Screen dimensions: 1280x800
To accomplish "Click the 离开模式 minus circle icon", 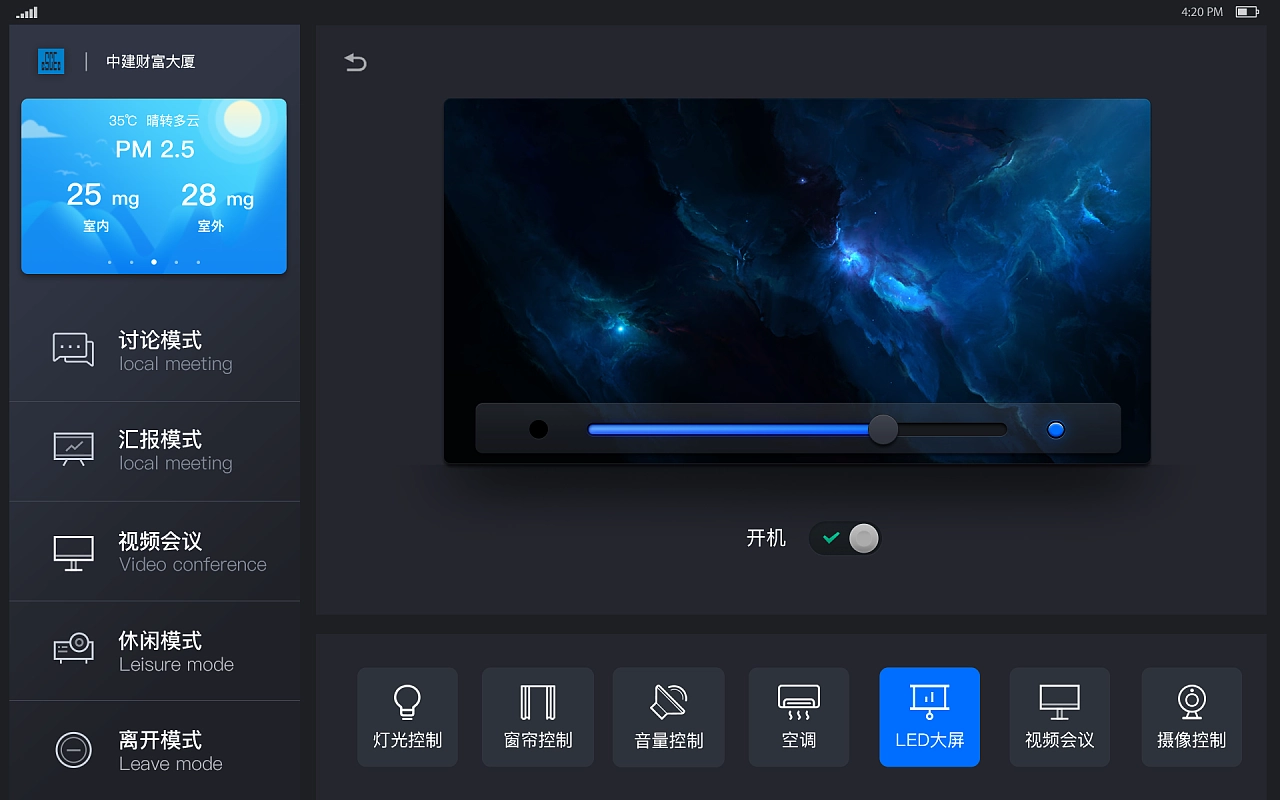I will coord(73,750).
